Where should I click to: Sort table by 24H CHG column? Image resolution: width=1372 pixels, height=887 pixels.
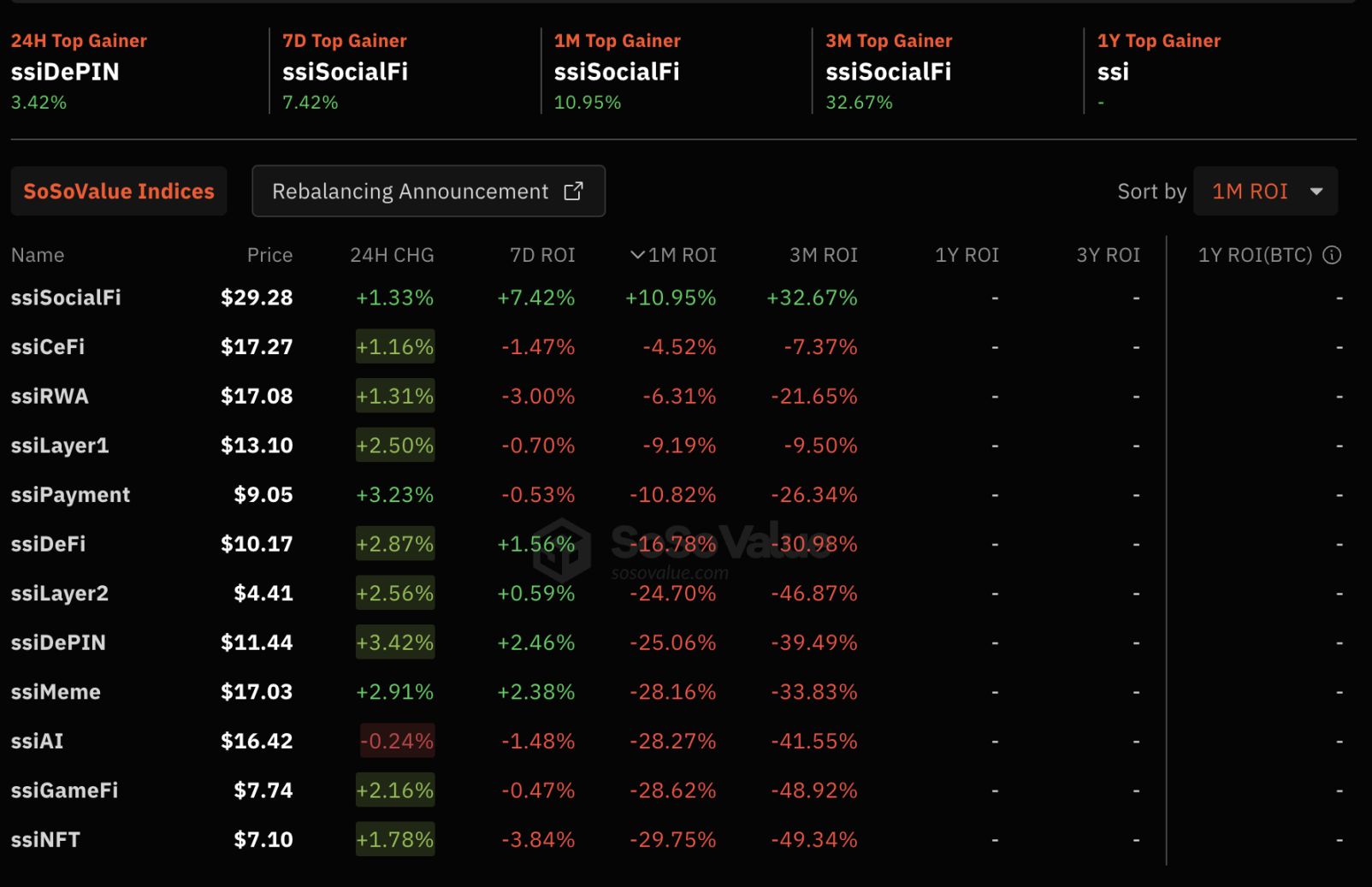392,255
